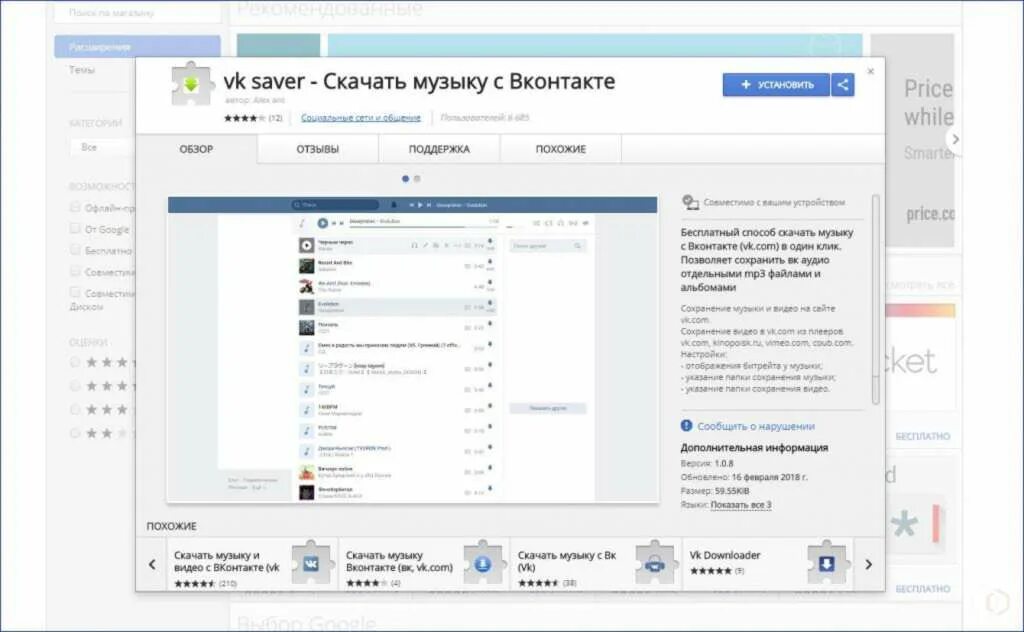Open the ПОДДЕРЖКА tab
Viewport: 1024px width, 632px height.
tap(440, 149)
